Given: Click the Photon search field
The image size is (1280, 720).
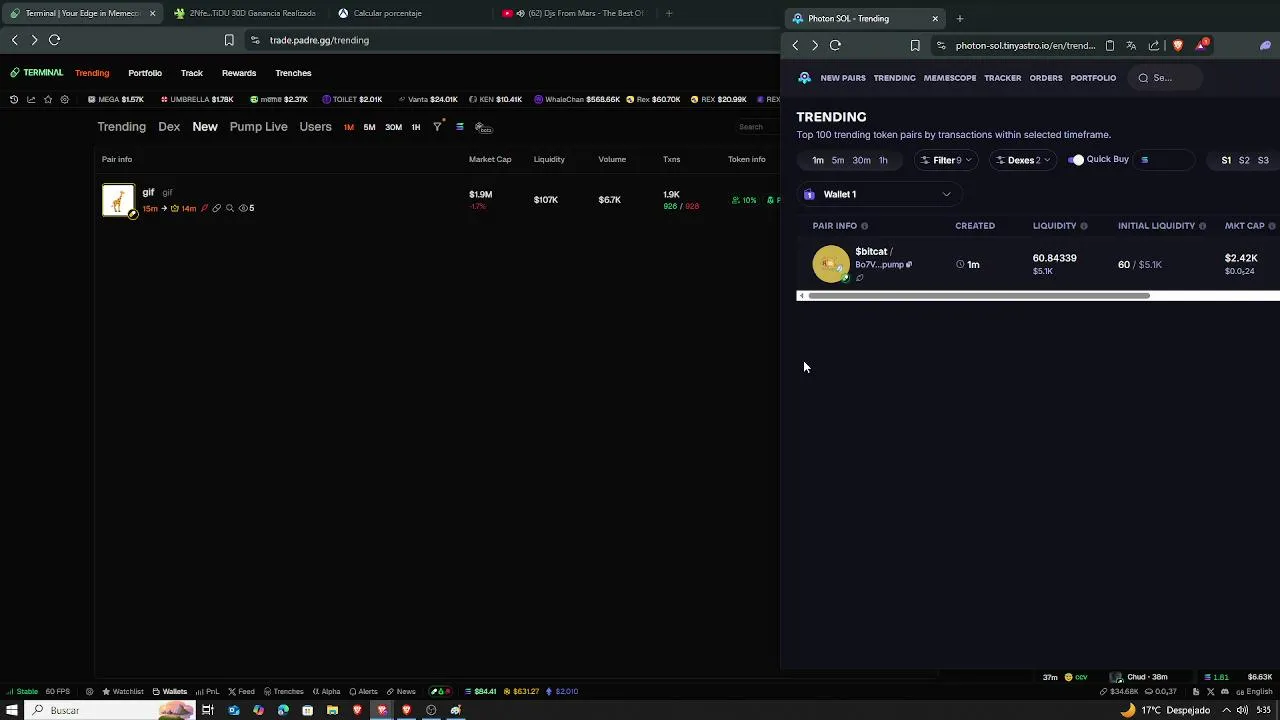Looking at the screenshot, I should point(1165,78).
